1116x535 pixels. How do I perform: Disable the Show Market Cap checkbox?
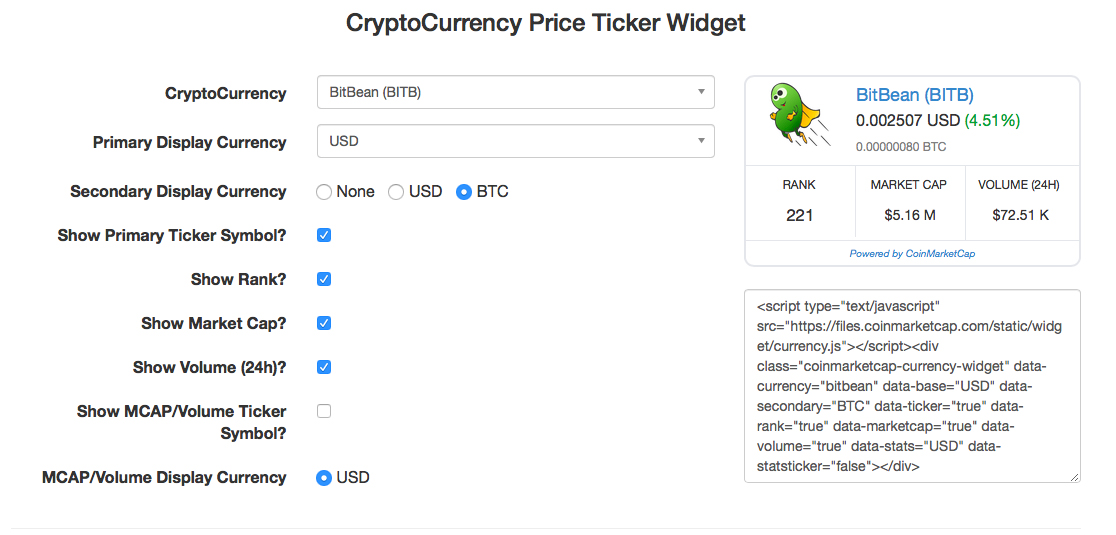pyautogui.click(x=324, y=323)
